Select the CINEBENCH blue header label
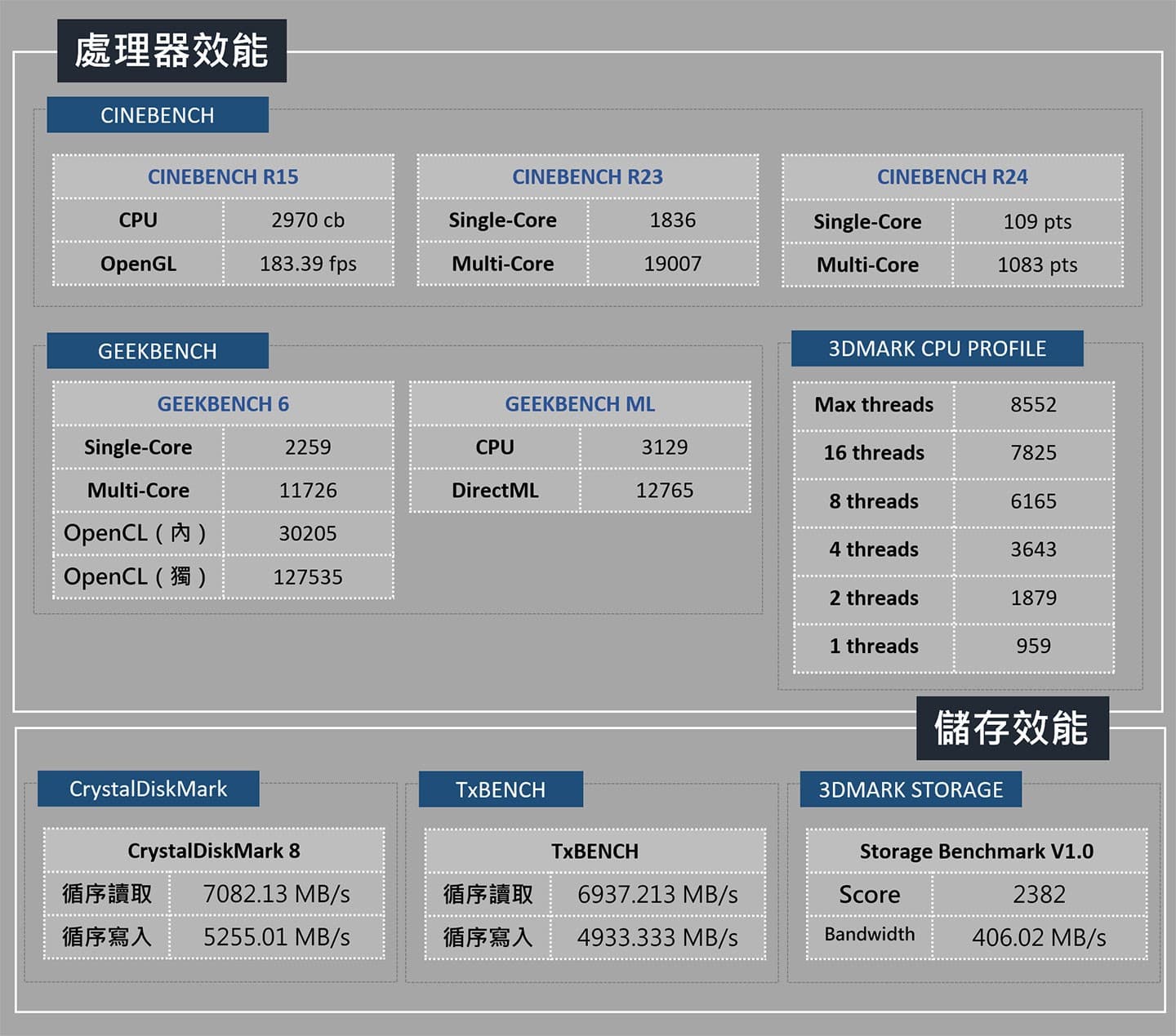The width and height of the screenshot is (1176, 1036). [158, 115]
